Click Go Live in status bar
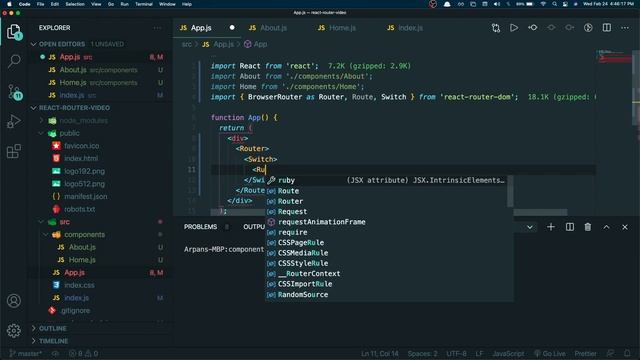This screenshot has height=360, width=640. coord(550,353)
